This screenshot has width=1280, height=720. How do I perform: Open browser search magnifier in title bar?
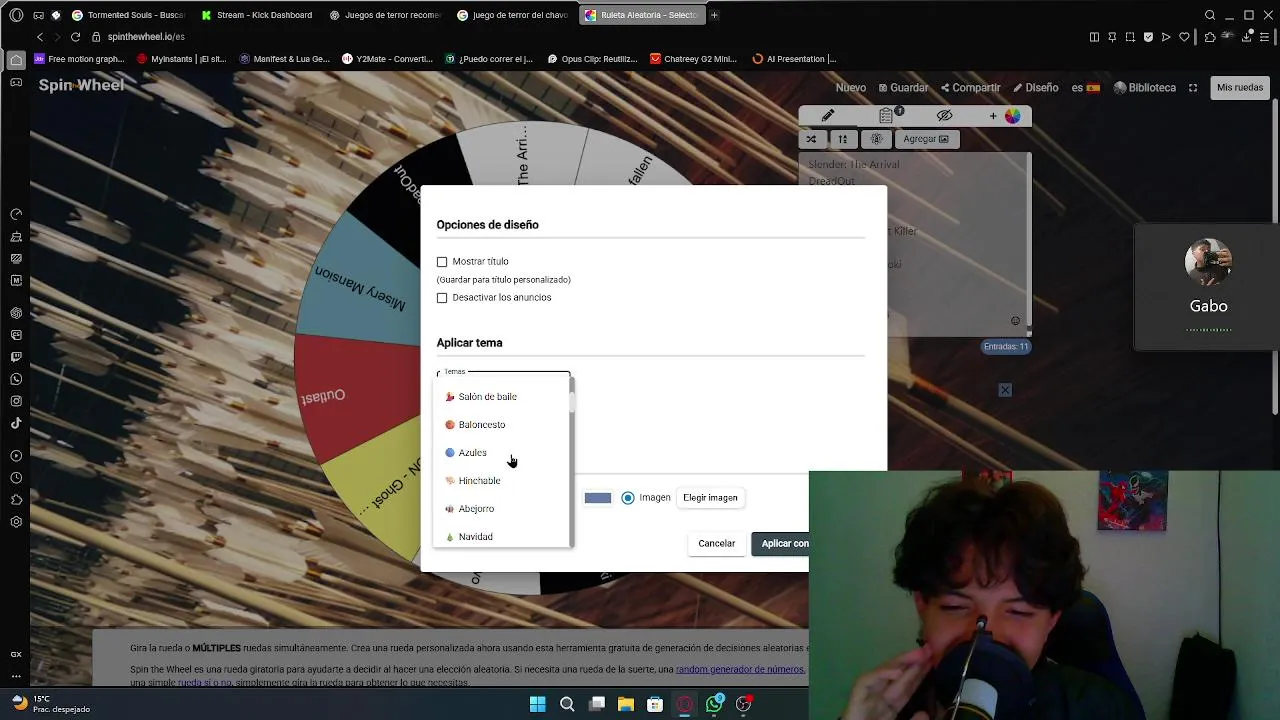point(1210,15)
